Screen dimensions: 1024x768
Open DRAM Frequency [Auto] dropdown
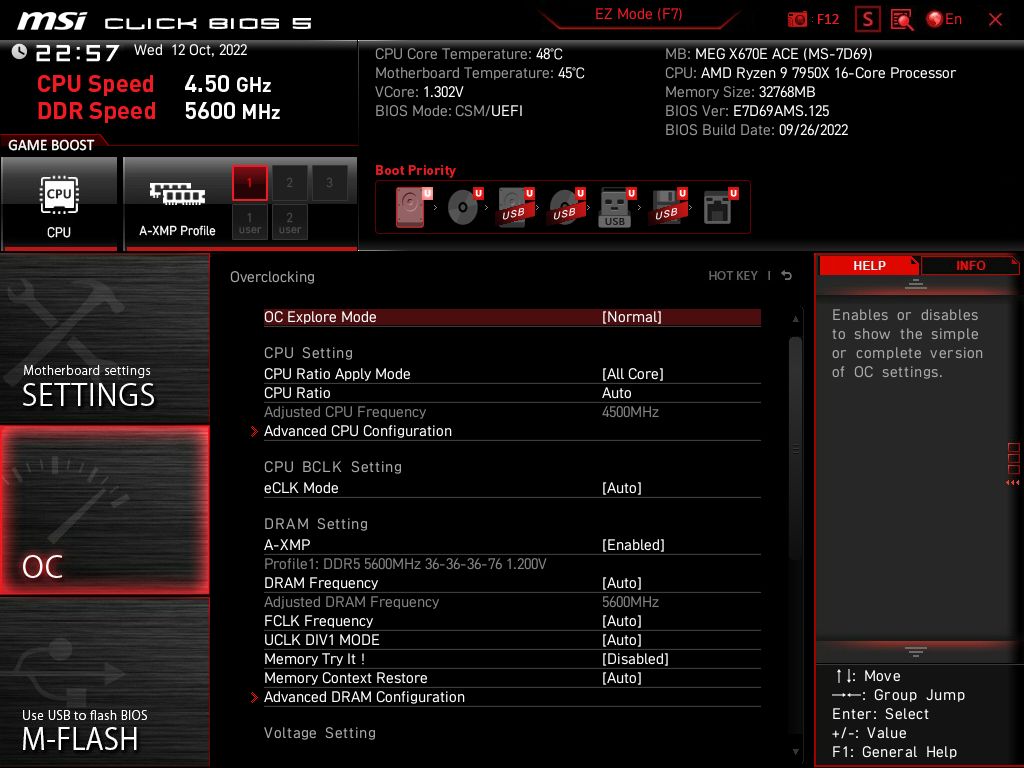pos(512,583)
